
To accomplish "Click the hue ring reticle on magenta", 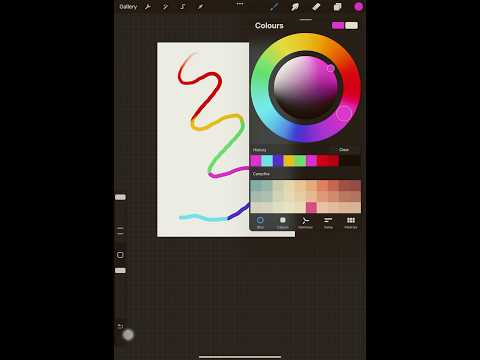I will [344, 113].
